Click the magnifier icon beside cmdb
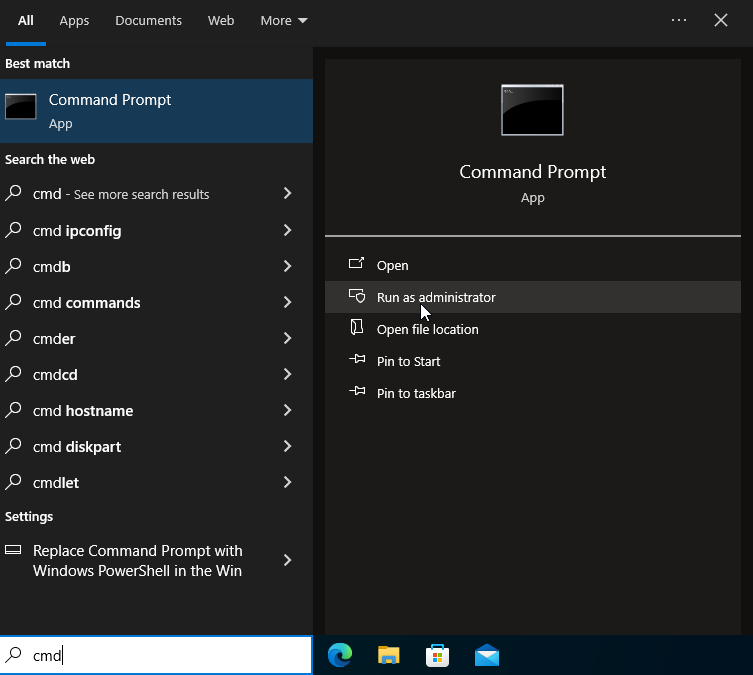This screenshot has height=675, width=753. click(x=13, y=266)
